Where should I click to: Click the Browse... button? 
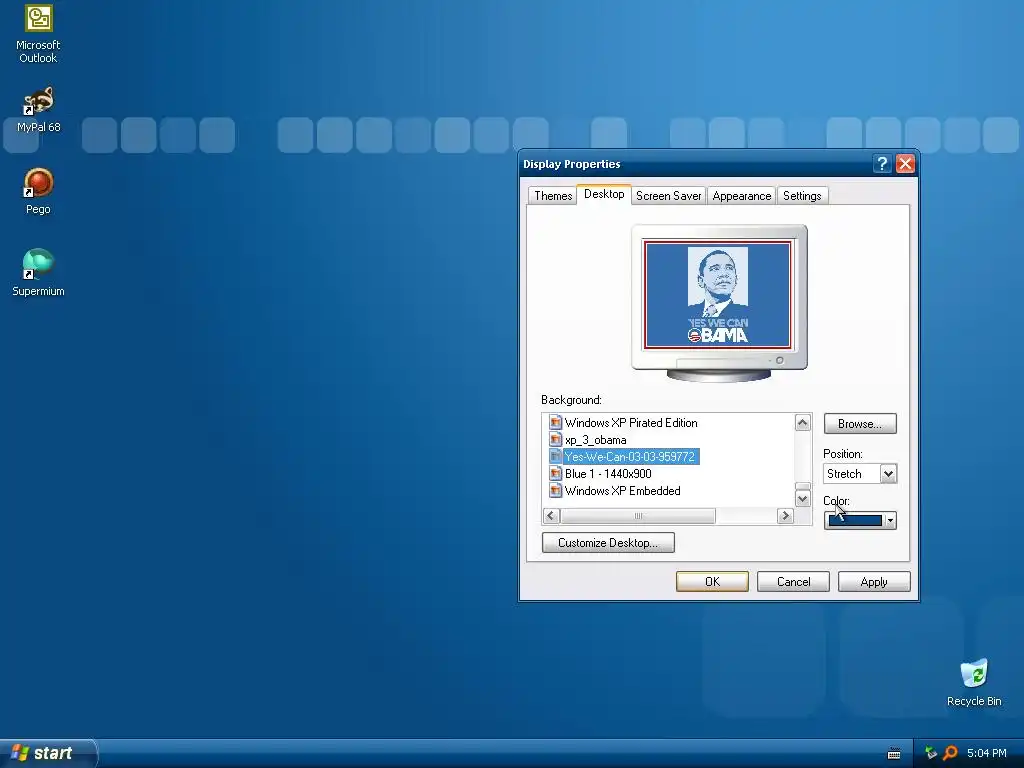(x=859, y=424)
